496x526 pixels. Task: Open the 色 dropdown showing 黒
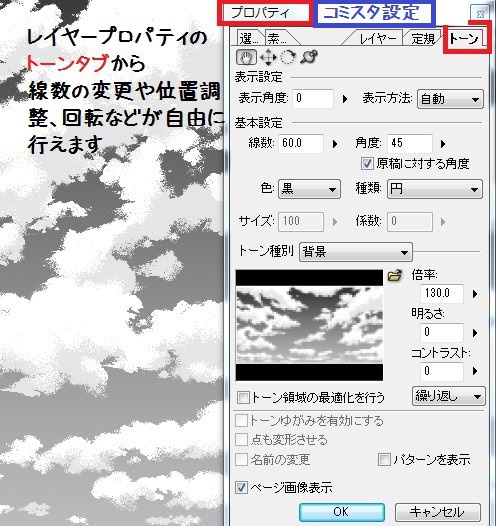coord(309,190)
